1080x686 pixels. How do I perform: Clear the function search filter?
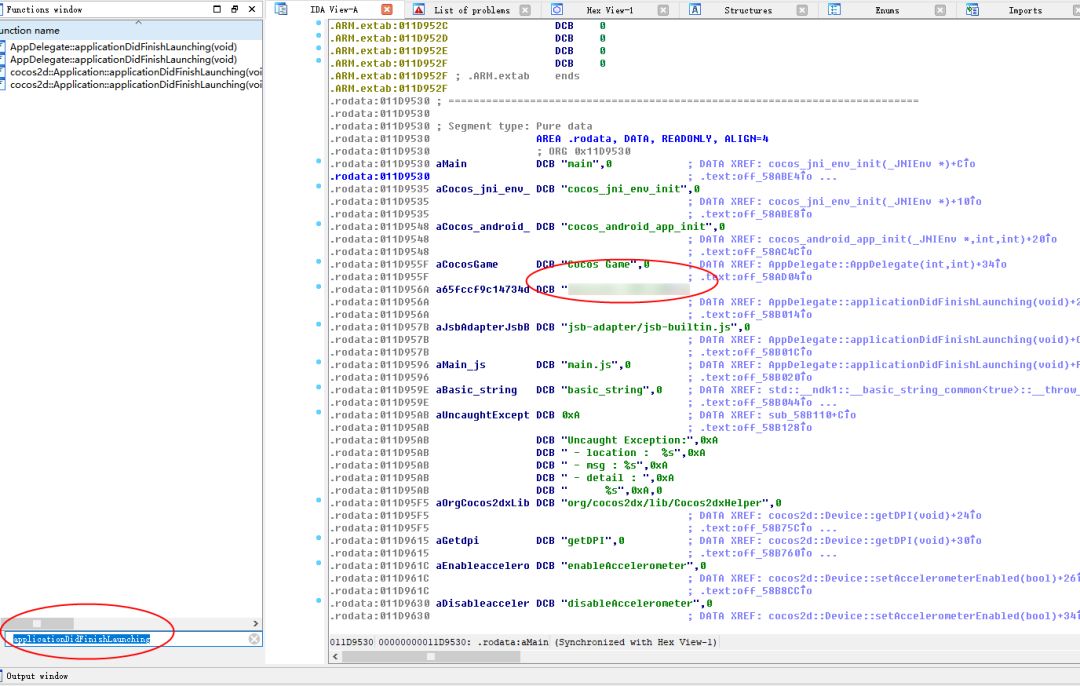[254, 639]
